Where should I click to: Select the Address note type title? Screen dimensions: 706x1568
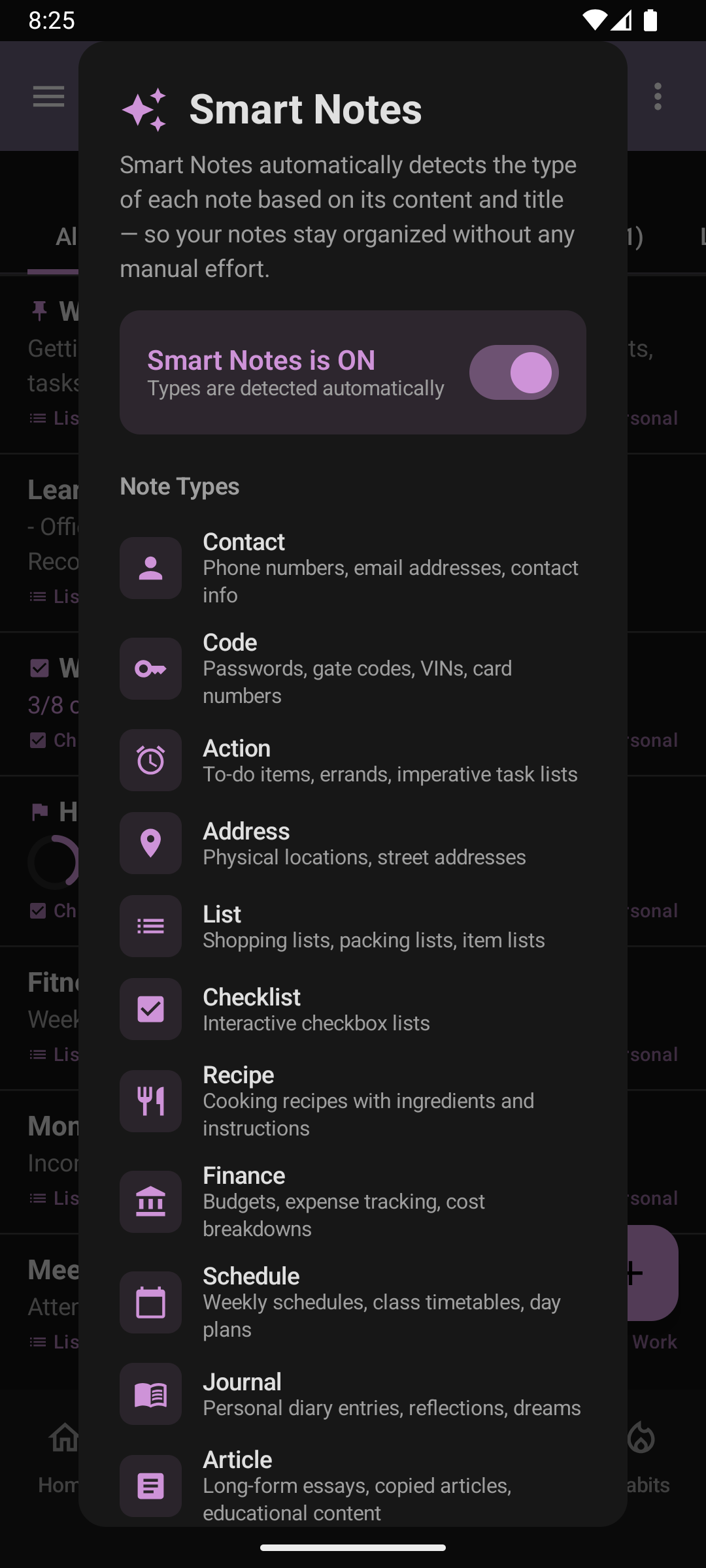click(246, 831)
